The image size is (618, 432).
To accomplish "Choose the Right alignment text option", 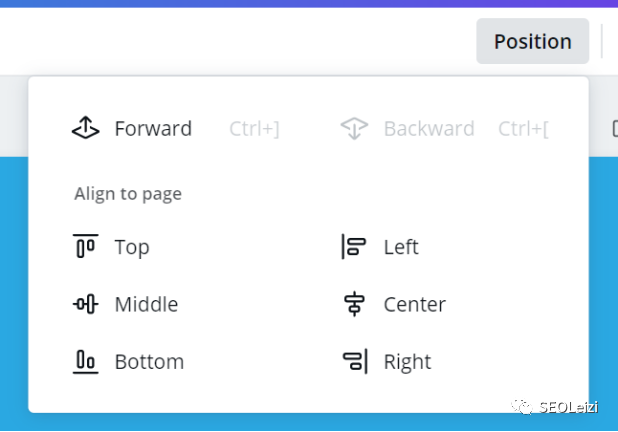I will click(407, 362).
